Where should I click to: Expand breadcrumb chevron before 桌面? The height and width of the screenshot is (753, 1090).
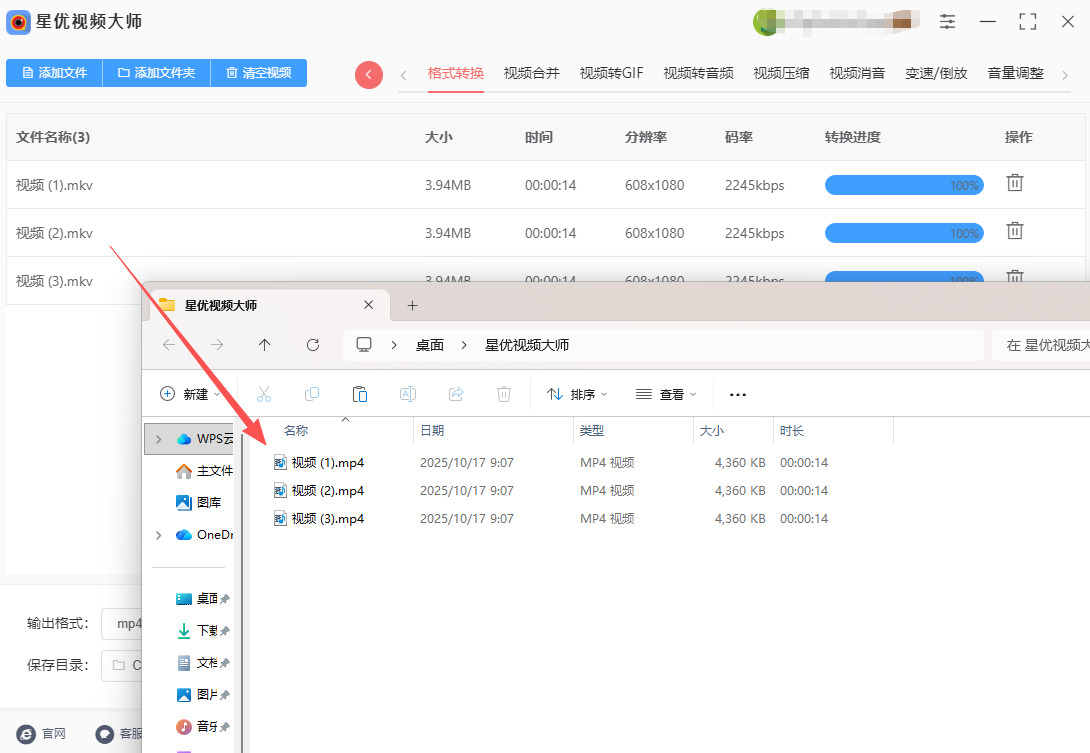[393, 345]
